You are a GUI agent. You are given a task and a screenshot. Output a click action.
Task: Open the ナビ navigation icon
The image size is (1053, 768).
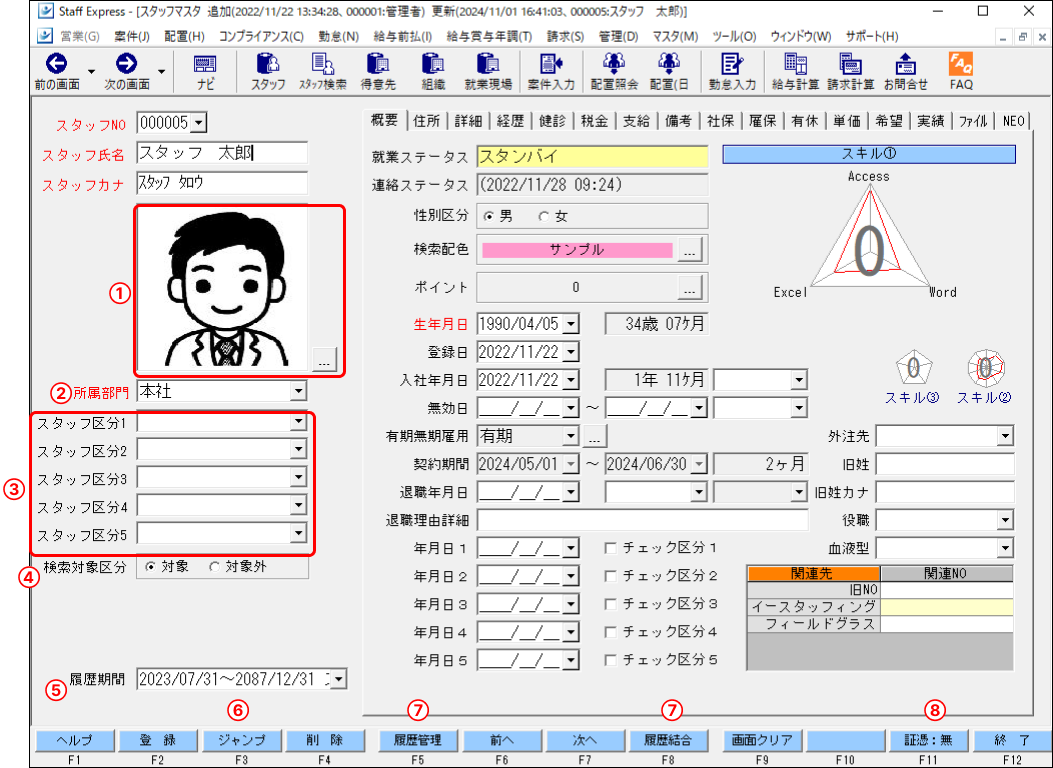pyautogui.click(x=205, y=64)
